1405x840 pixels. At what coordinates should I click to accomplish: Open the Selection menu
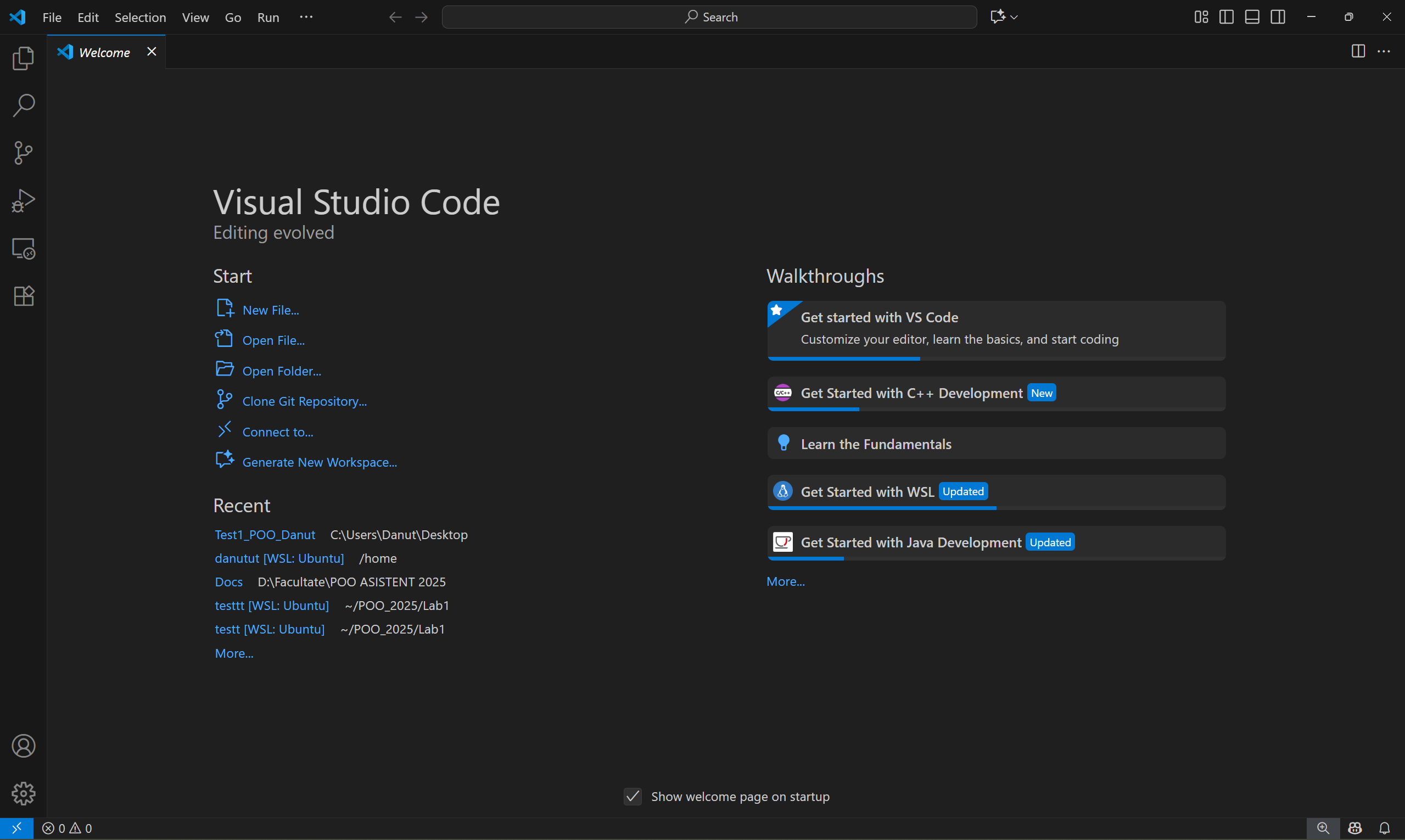tap(140, 17)
